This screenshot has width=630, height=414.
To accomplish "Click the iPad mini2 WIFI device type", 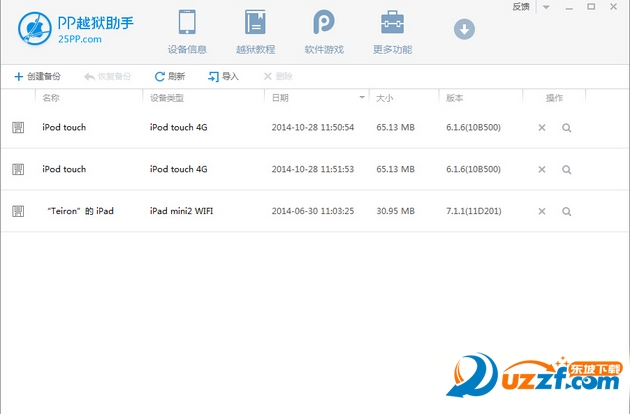I will click(x=182, y=211).
